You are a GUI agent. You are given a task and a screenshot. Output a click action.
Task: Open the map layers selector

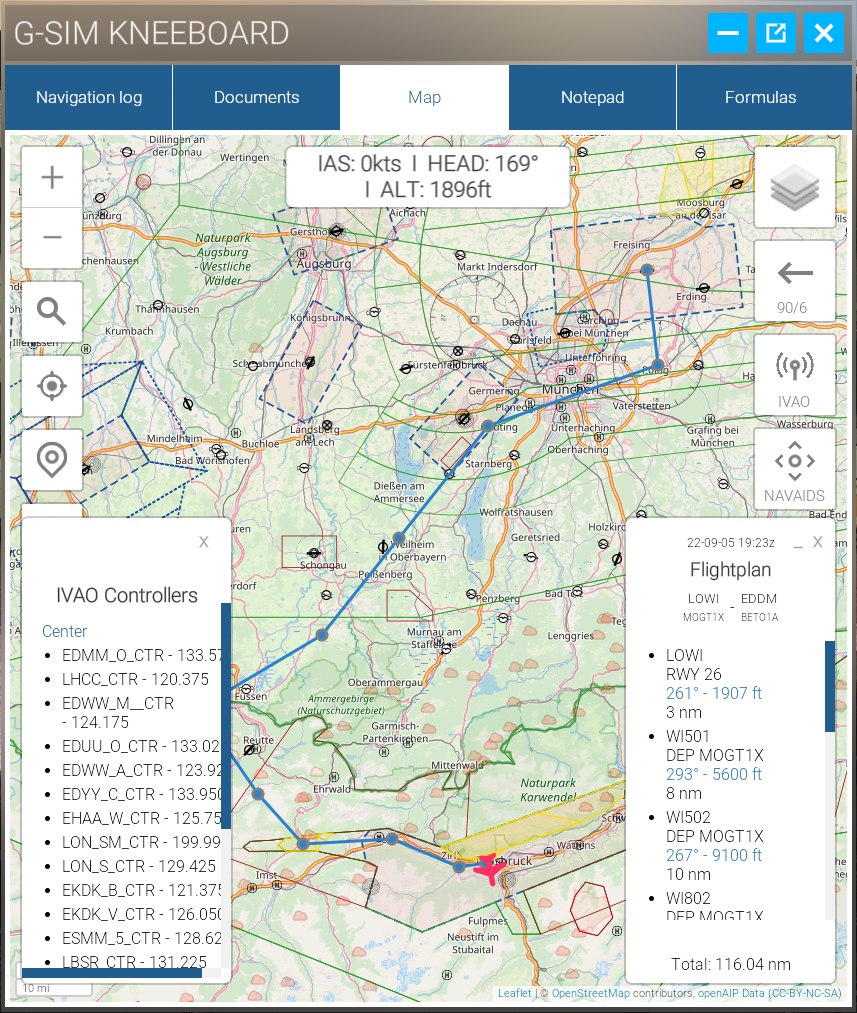point(794,187)
